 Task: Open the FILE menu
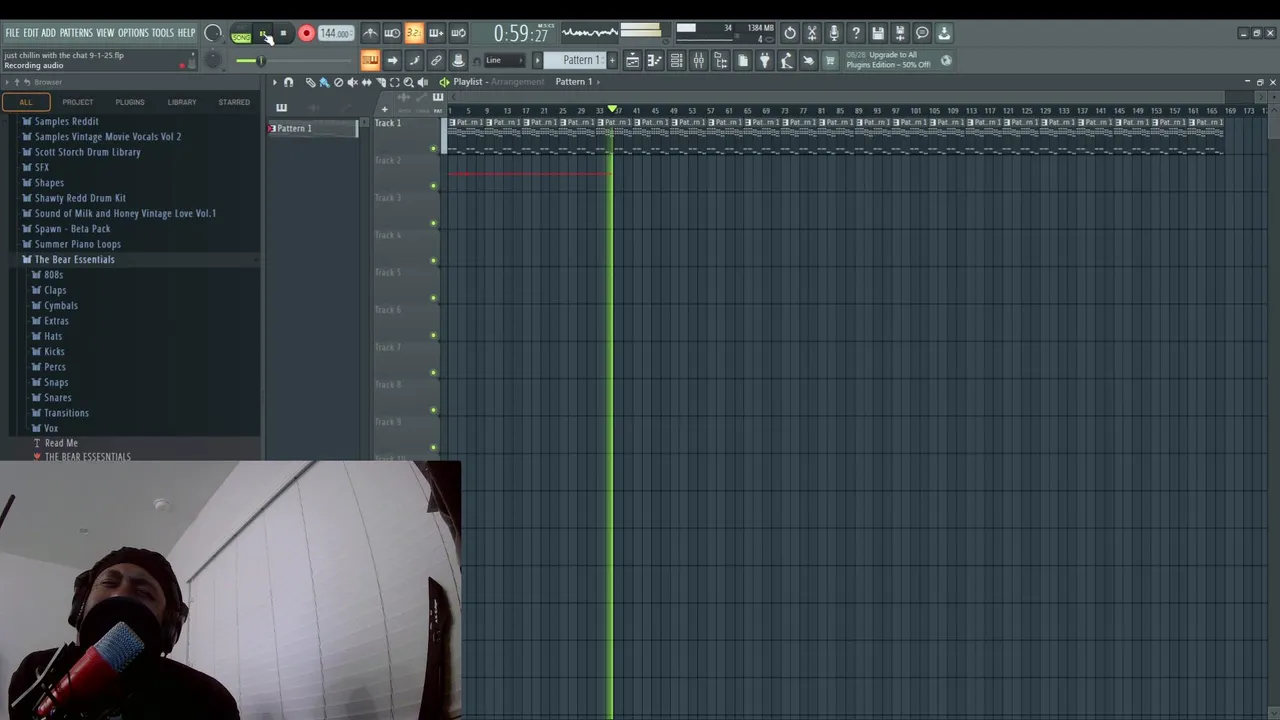point(12,33)
